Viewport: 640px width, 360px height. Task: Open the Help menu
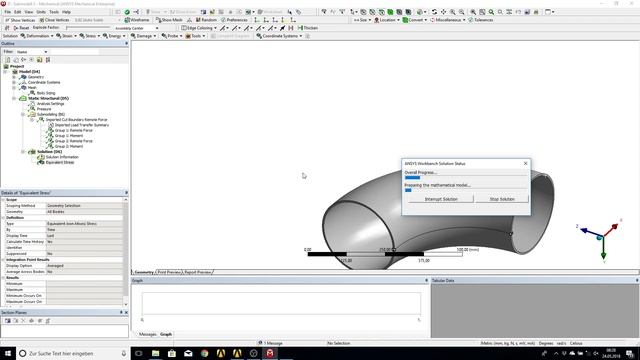click(66, 12)
